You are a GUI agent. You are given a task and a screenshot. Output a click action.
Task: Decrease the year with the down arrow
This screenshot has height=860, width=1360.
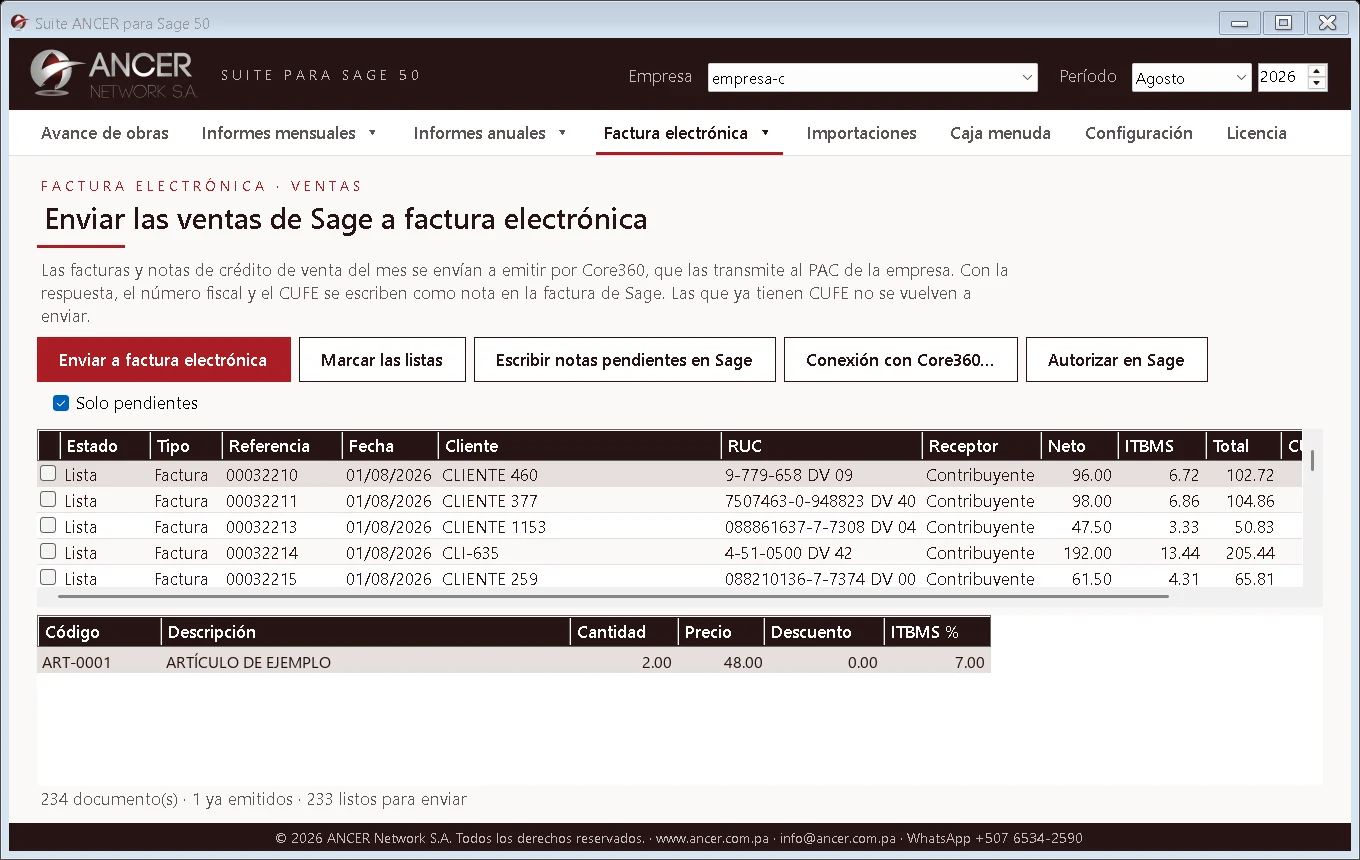(1317, 84)
